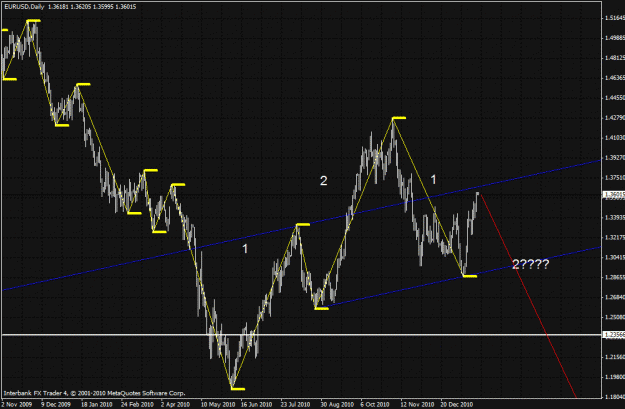Click the 1.3217 price scale label
The image size is (625, 409).
coord(615,237)
